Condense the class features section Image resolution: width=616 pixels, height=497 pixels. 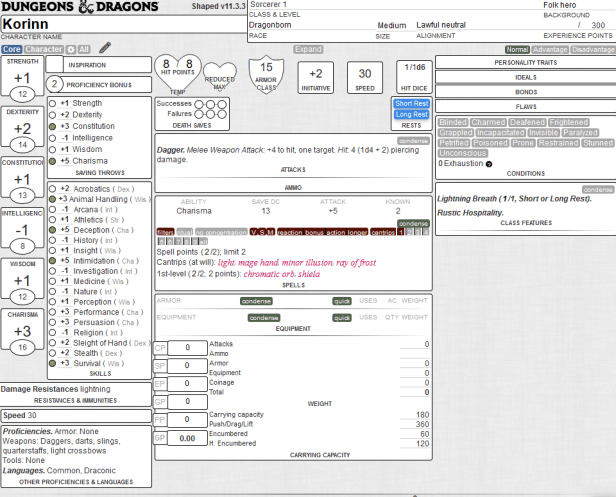[x=597, y=189]
